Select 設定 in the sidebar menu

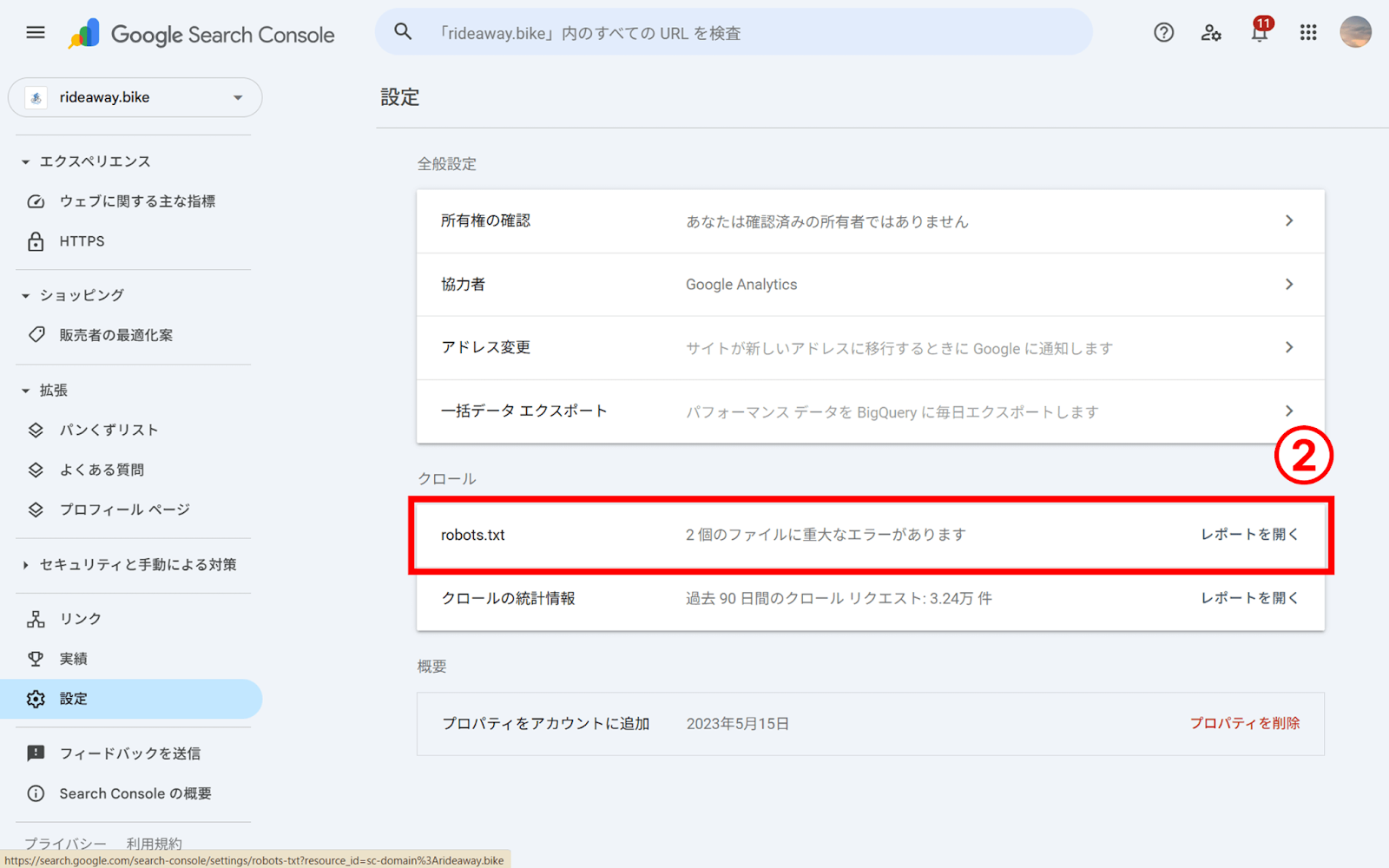point(73,699)
